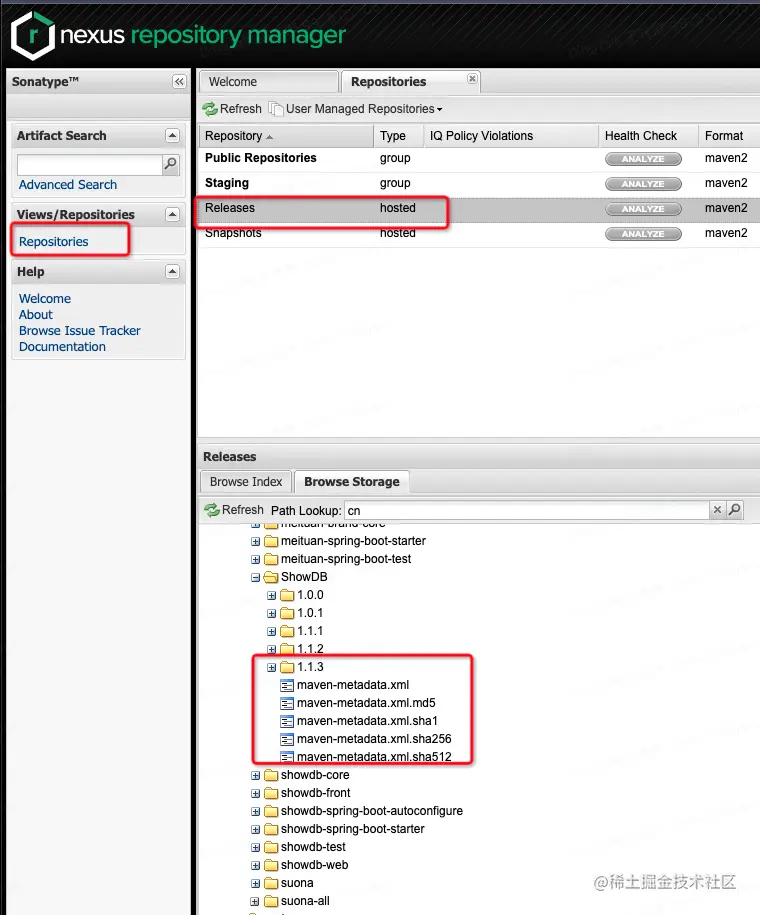Expand the 1.1.3 version folder
Screen dimensions: 760x915
(271, 668)
